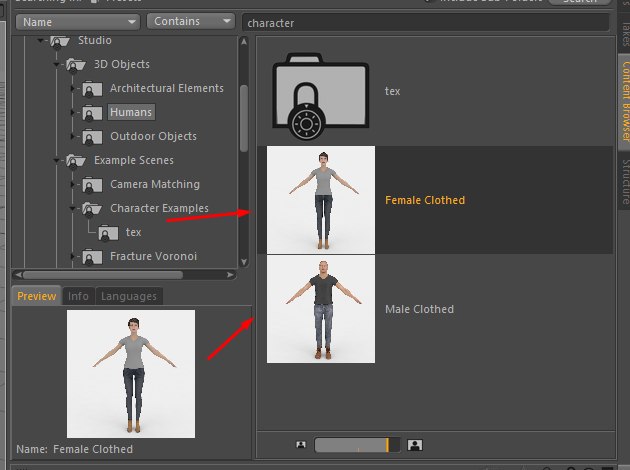
Task: Click the locked folder icon beside Architectural Elements
Action: point(92,89)
